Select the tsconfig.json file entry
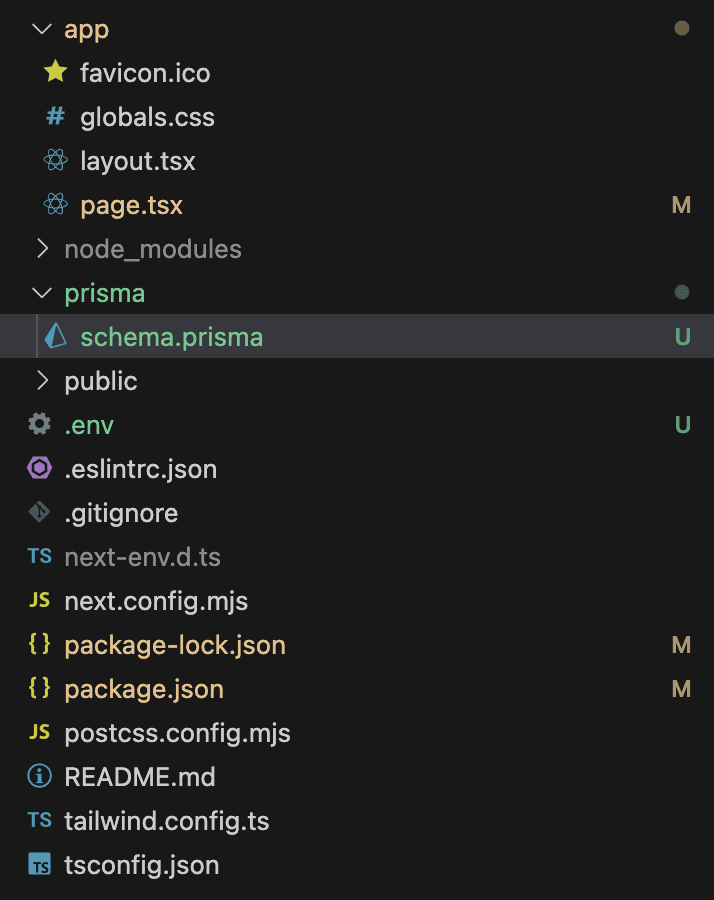The height and width of the screenshot is (900, 714). (142, 865)
